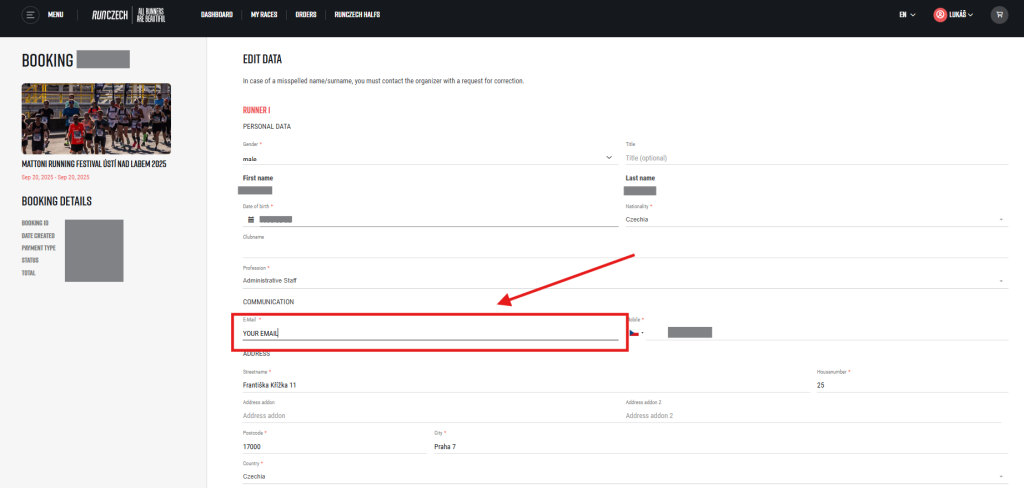1024x488 pixels.
Task: Click the Mobile number input field
Action: click(829, 333)
